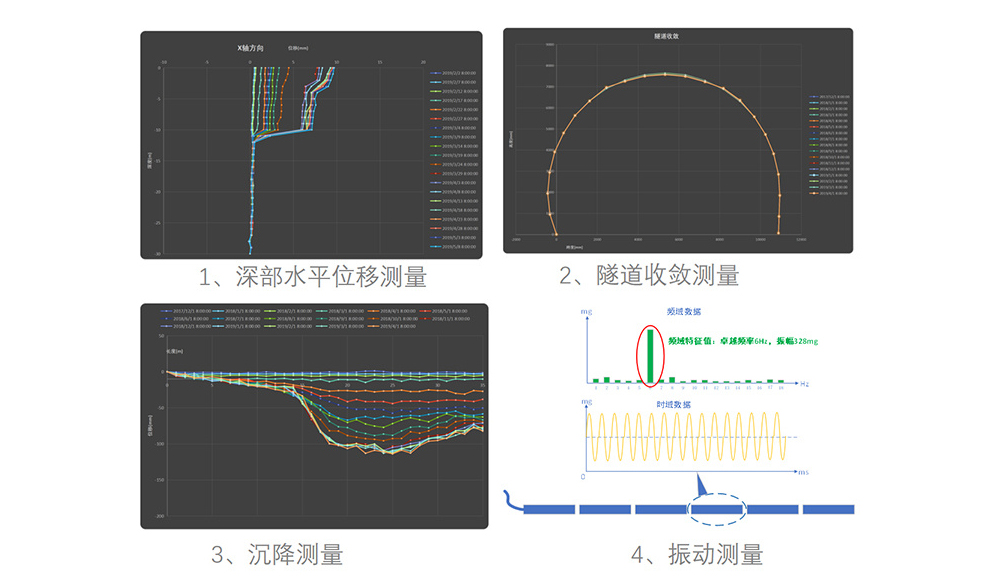Click the 'X轴方向' chart title
Image resolution: width=1000 pixels, height=583 pixels.
[x=250, y=48]
